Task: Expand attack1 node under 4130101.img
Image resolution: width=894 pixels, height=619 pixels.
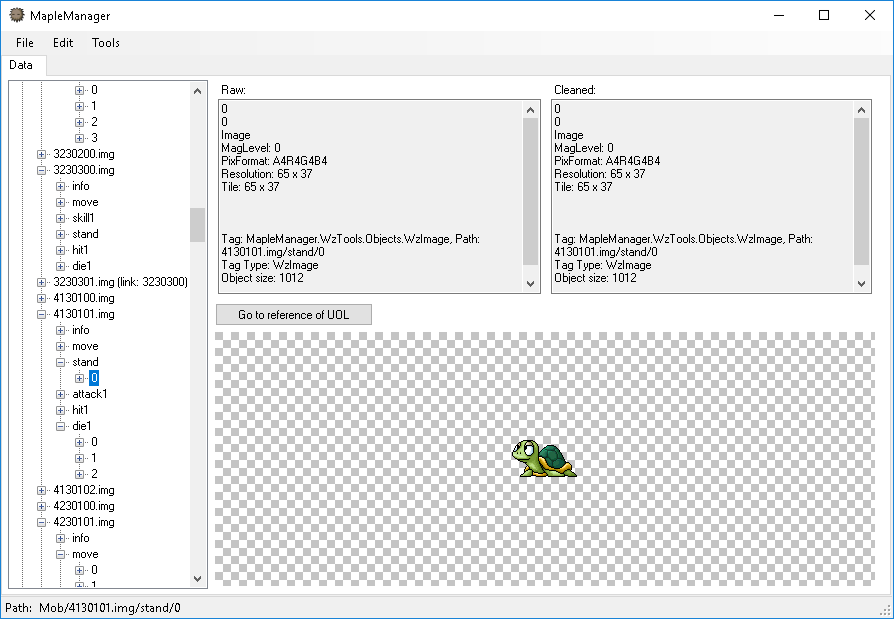Action: coord(60,394)
